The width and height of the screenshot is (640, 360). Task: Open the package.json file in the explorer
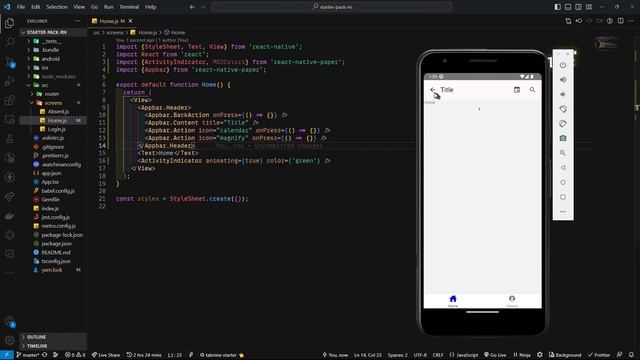pos(56,244)
